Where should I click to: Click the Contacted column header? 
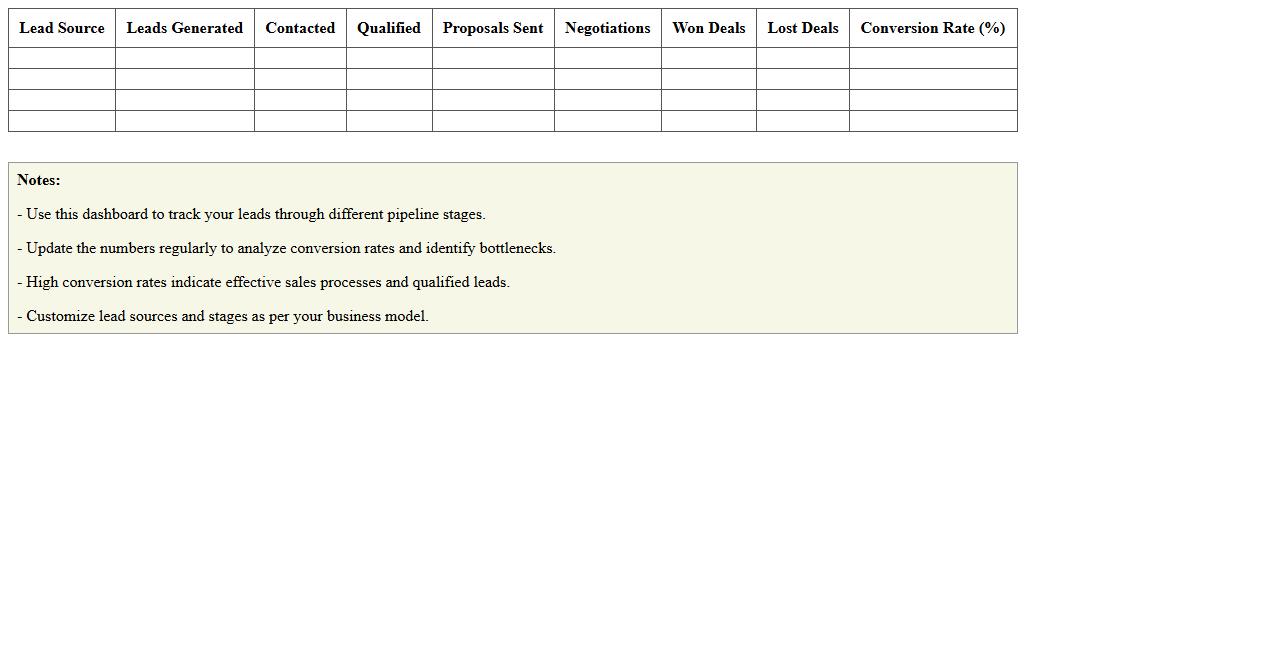(300, 28)
